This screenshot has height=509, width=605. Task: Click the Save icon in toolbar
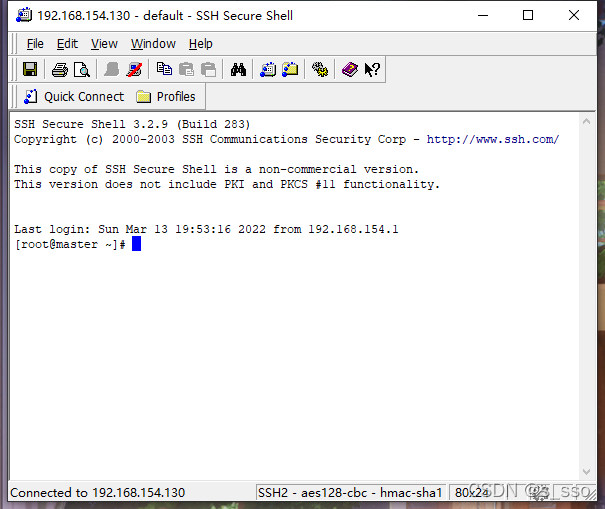coord(30,69)
